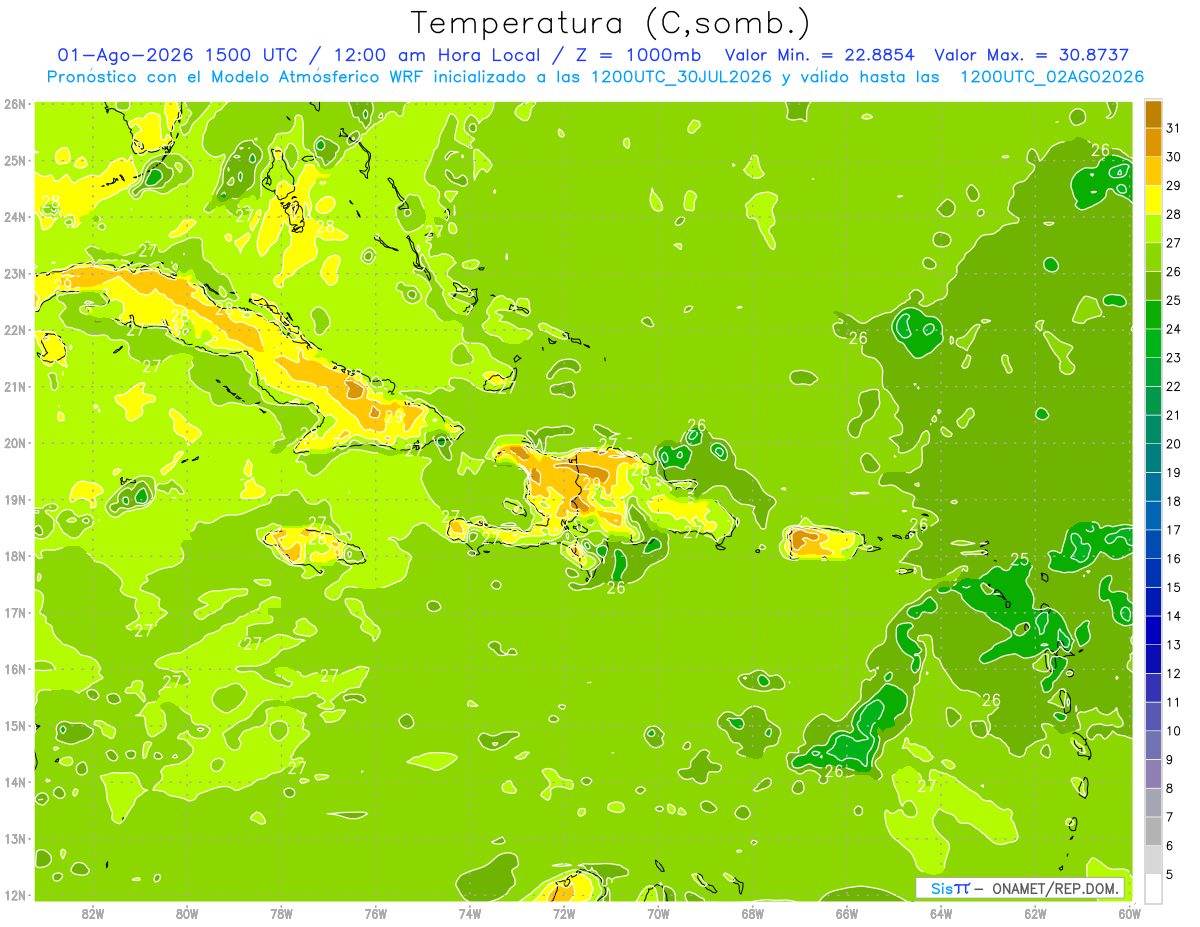Click the yellow legend swatch between 28 and 29
The width and height of the screenshot is (1200, 927).
(x=1153, y=200)
